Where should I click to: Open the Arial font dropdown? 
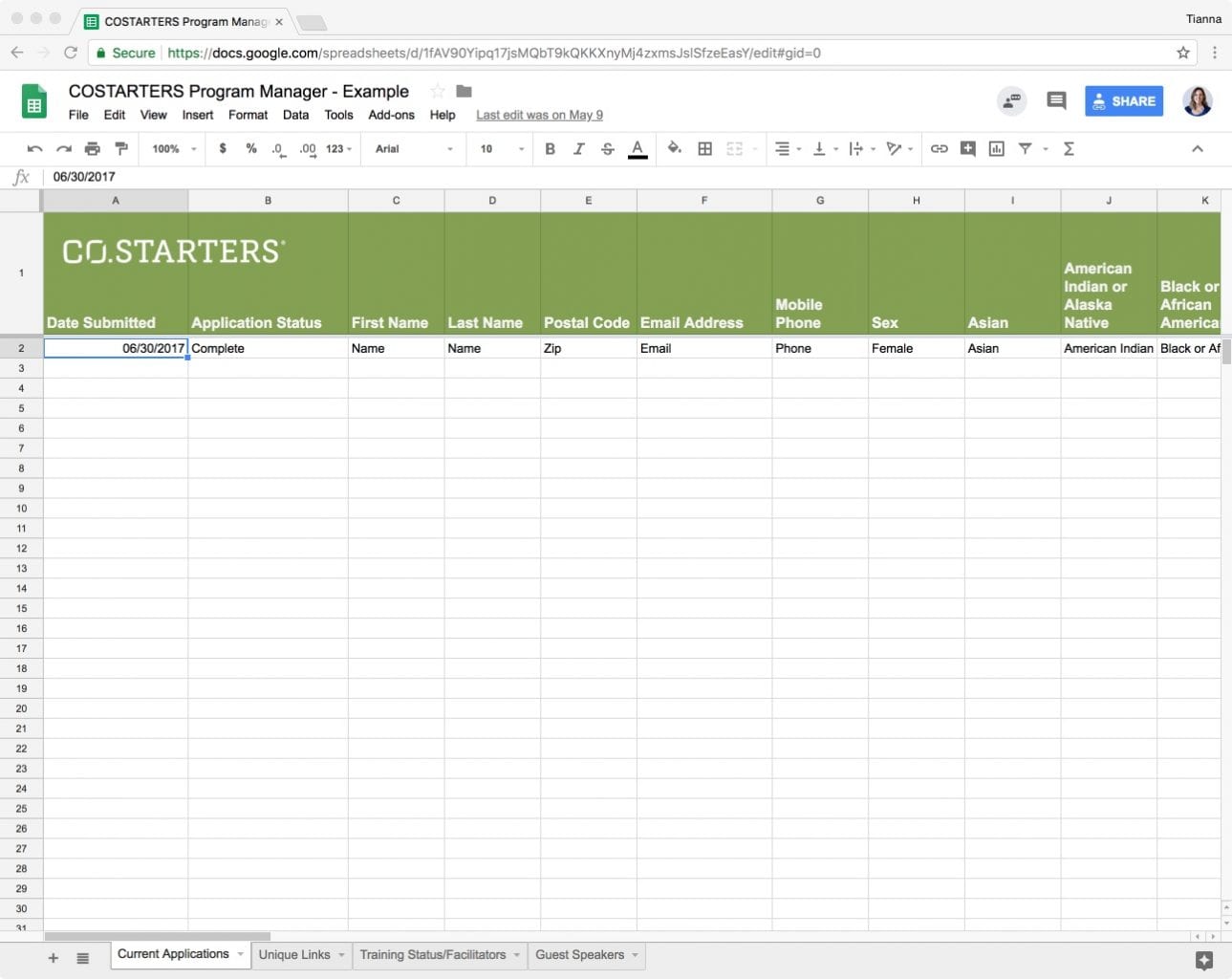(x=414, y=149)
